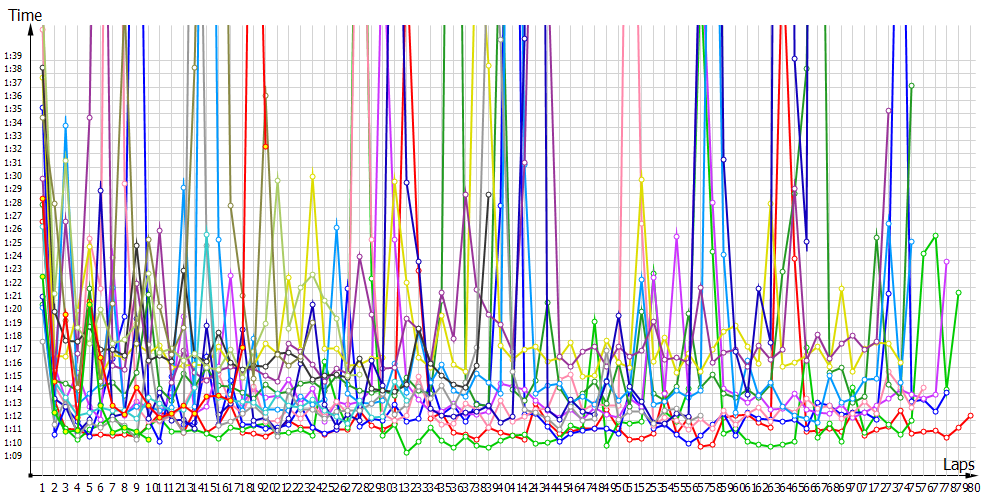Image resolution: width=1000 pixels, height=500 pixels.
Task: Click the purple point at 1:35 near lap 73
Action: coord(888,110)
